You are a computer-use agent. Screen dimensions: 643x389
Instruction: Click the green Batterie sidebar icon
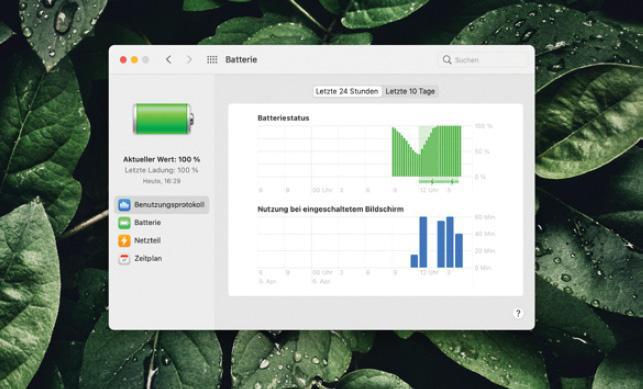(x=124, y=223)
